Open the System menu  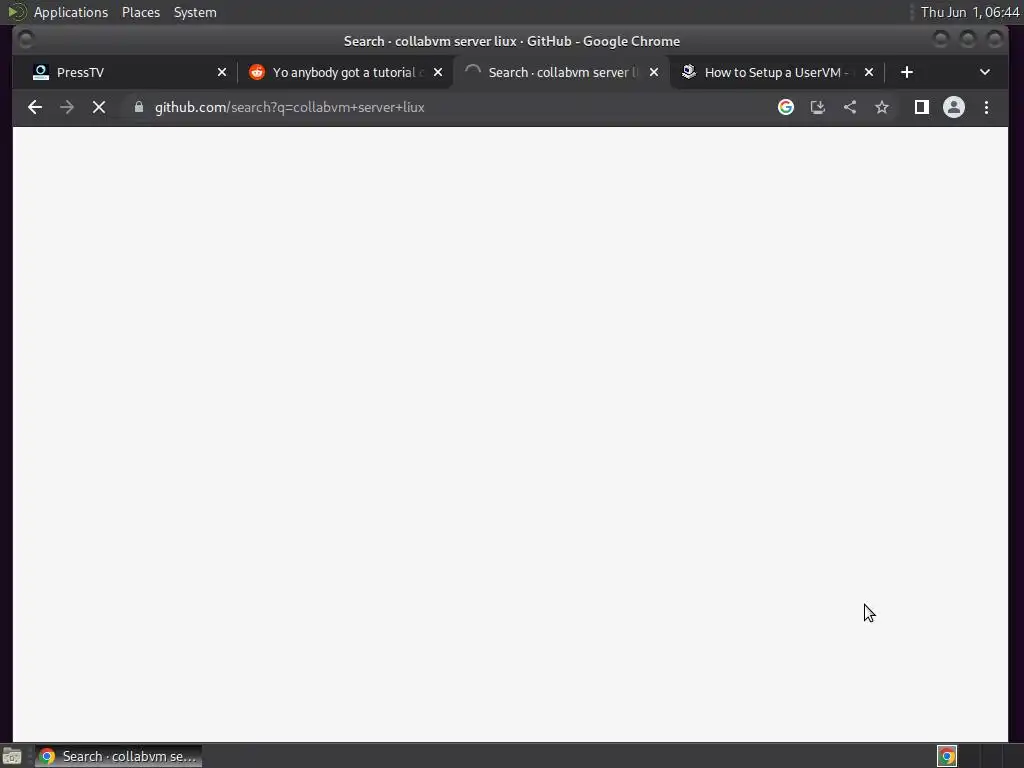click(x=195, y=12)
